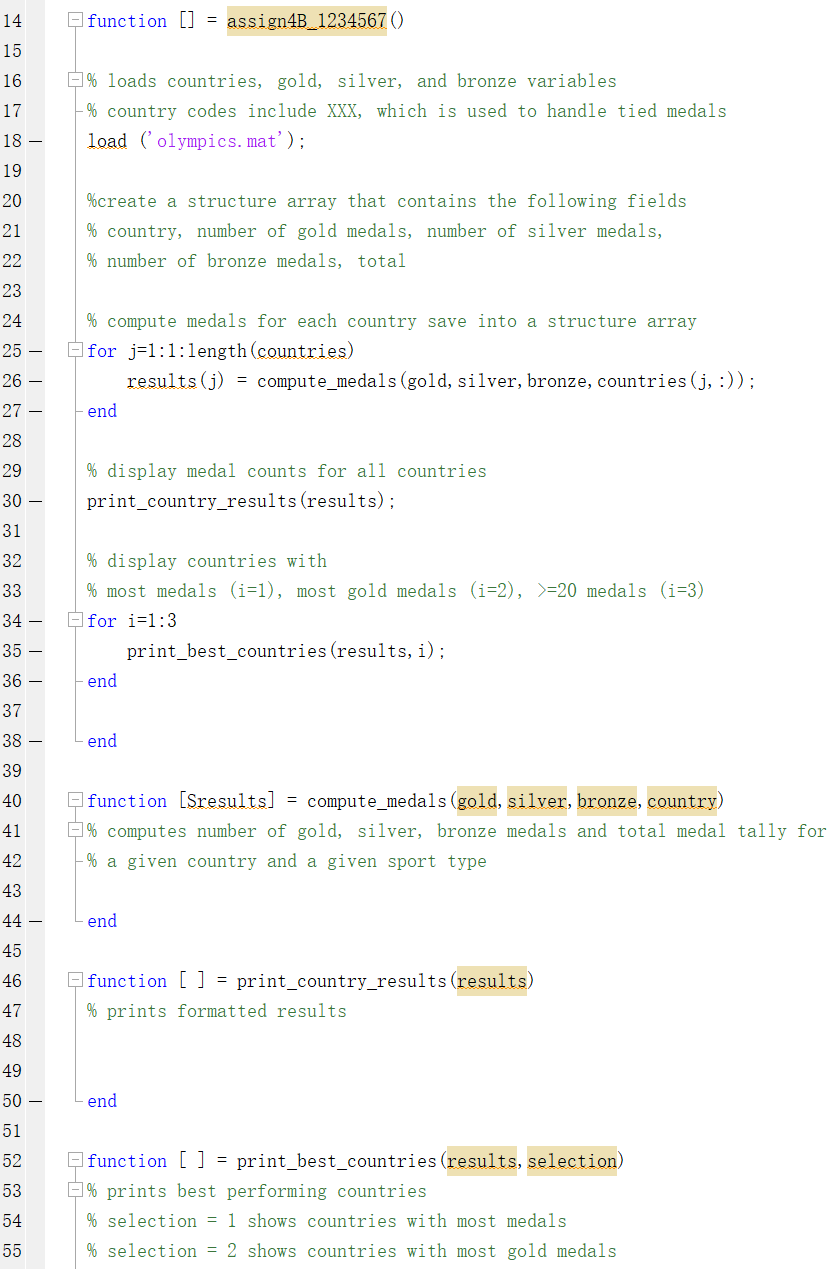Collapse the comment fold on line 53
This screenshot has width=829, height=1269.
click(75, 1191)
